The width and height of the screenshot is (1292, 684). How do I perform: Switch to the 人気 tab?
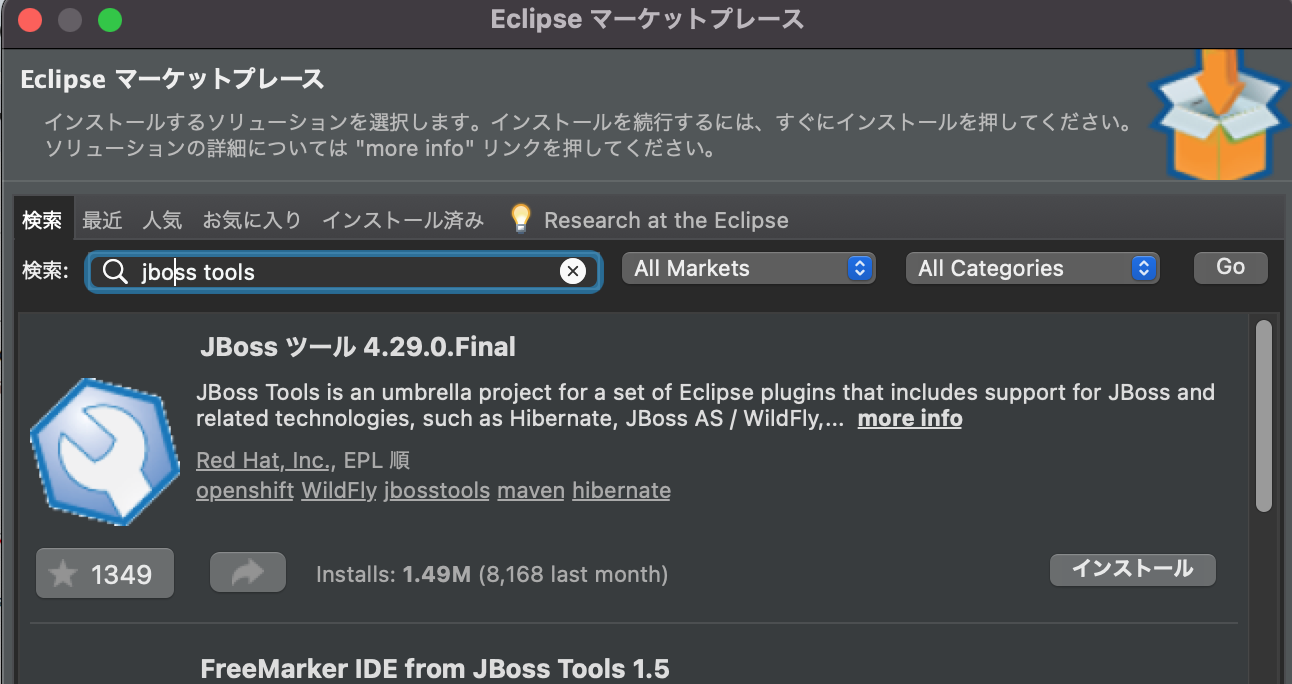click(162, 220)
